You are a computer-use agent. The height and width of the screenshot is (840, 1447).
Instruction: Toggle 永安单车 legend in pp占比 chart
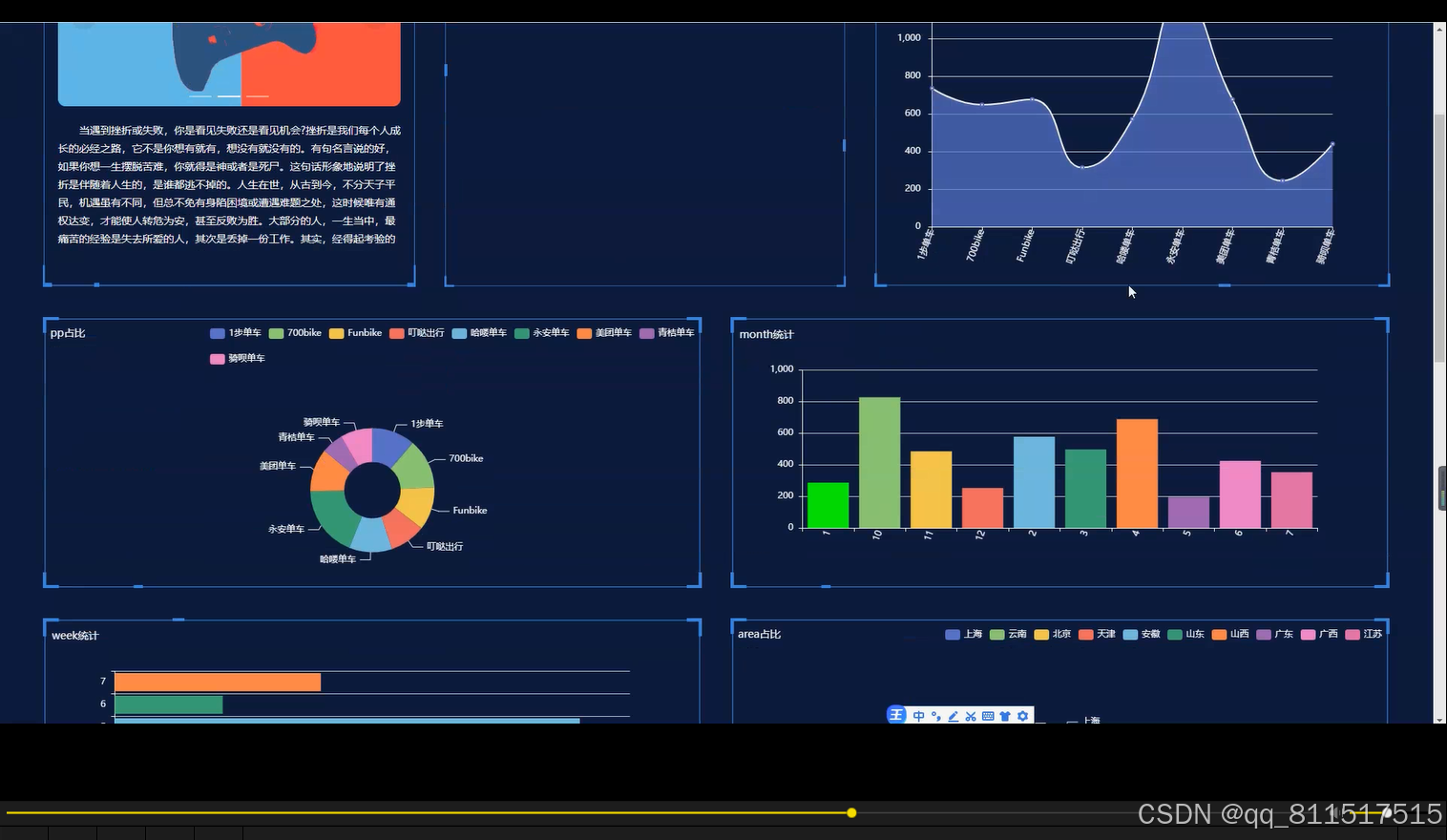(x=541, y=333)
